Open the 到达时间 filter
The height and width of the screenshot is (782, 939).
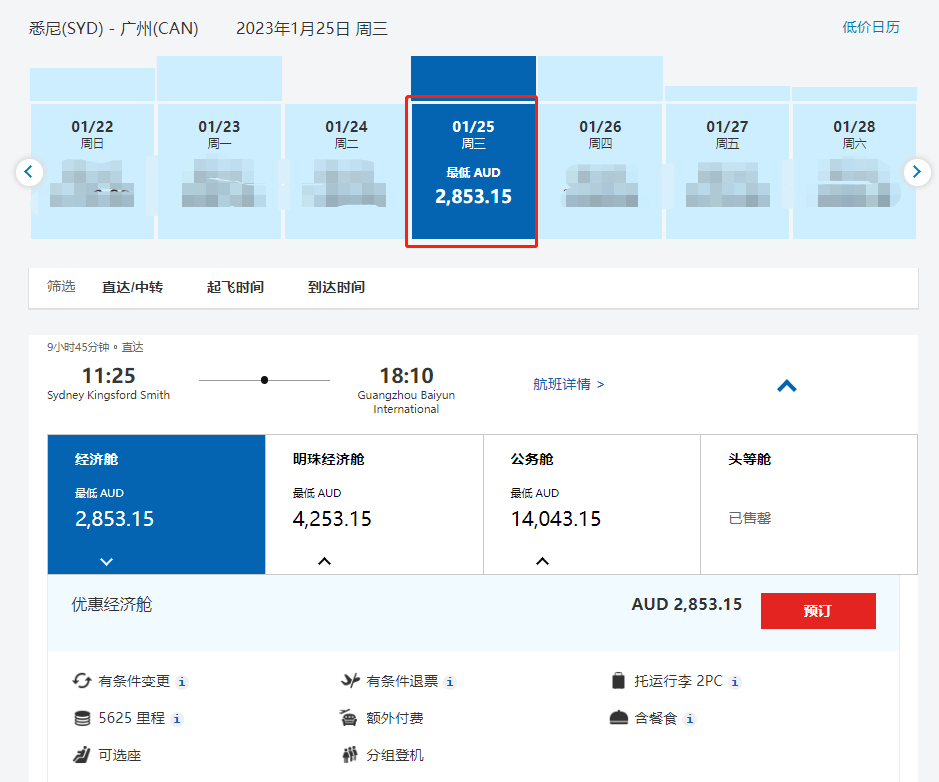pyautogui.click(x=336, y=288)
